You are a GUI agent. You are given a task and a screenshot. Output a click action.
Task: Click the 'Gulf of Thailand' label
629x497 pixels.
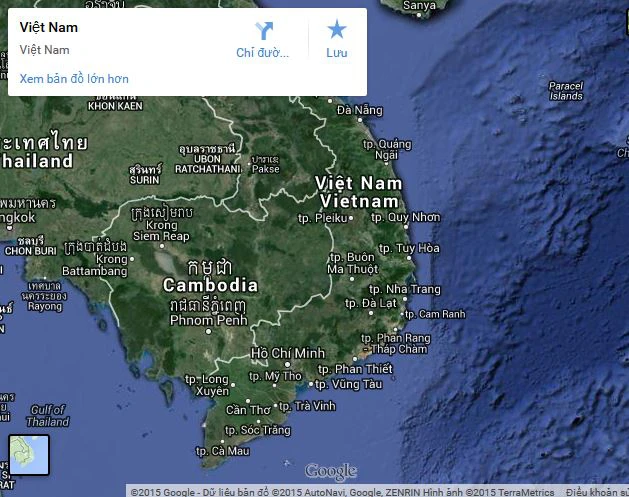(x=48, y=416)
